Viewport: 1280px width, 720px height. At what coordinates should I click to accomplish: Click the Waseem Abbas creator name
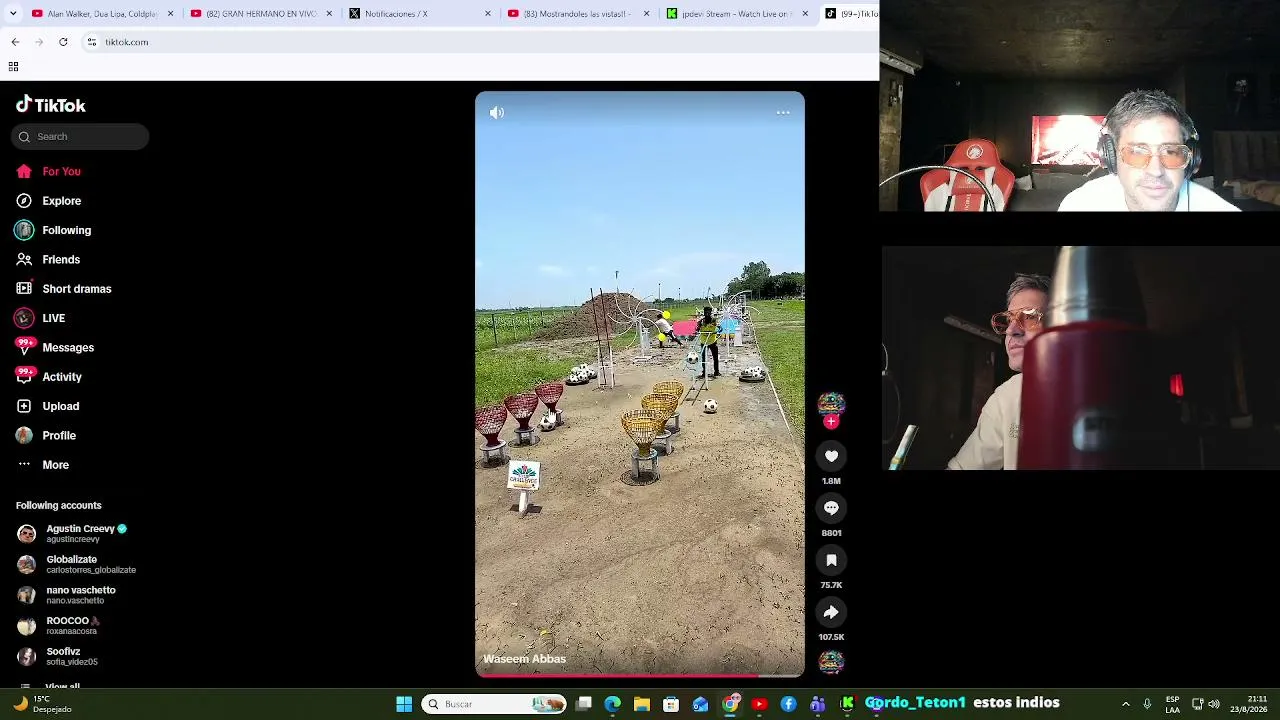(x=525, y=659)
